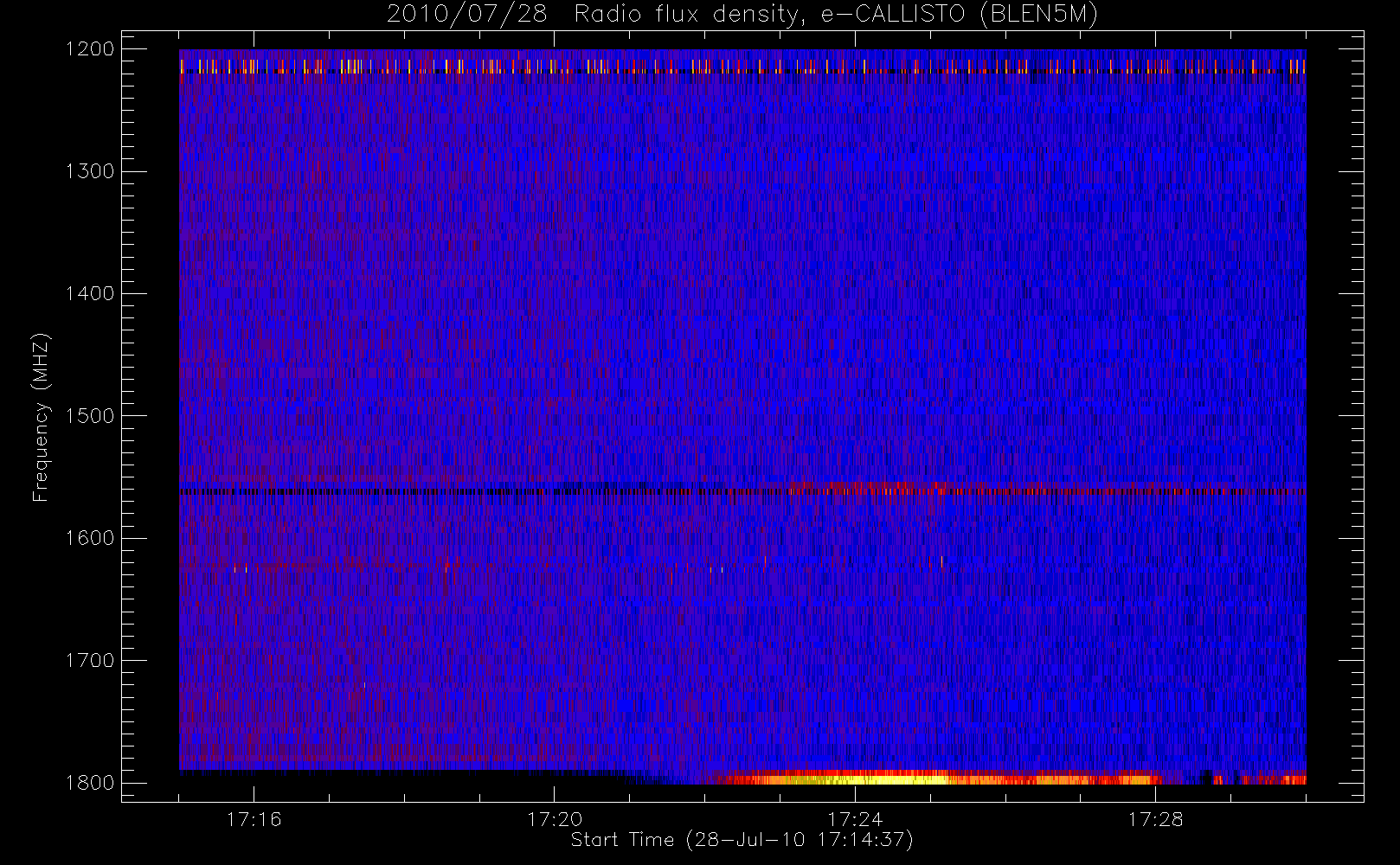Click the 17:28 time tick label

1155,819
